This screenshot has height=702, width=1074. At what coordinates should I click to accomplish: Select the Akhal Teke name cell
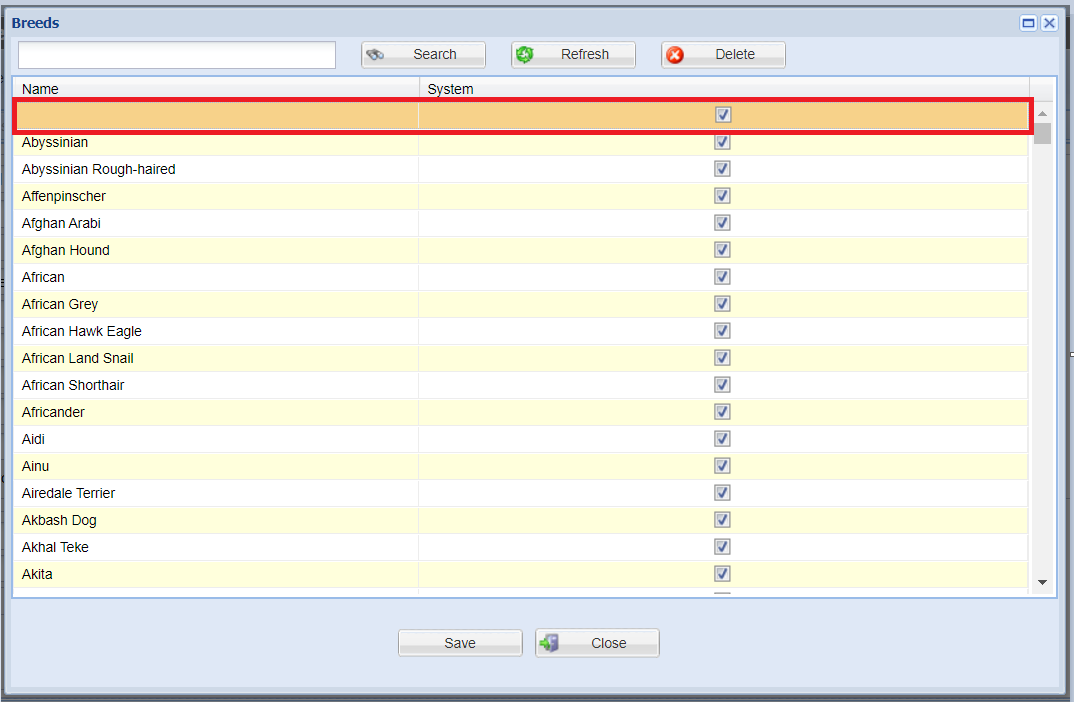[x=216, y=547]
